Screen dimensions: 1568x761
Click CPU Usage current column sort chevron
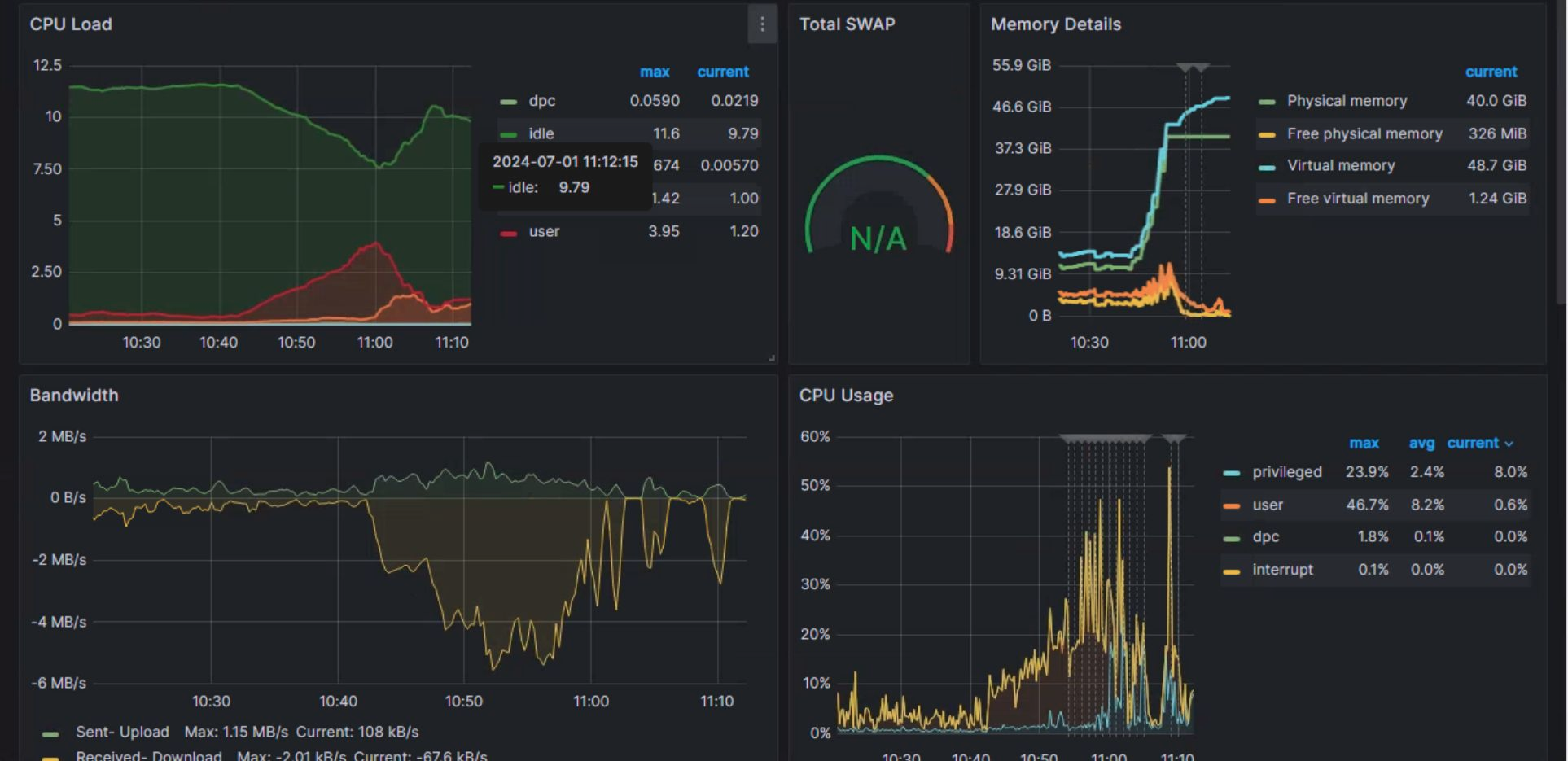pos(1509,444)
